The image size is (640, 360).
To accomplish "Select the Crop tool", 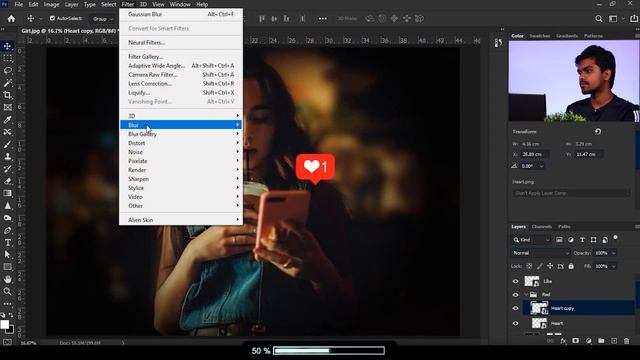I will pyautogui.click(x=7, y=95).
